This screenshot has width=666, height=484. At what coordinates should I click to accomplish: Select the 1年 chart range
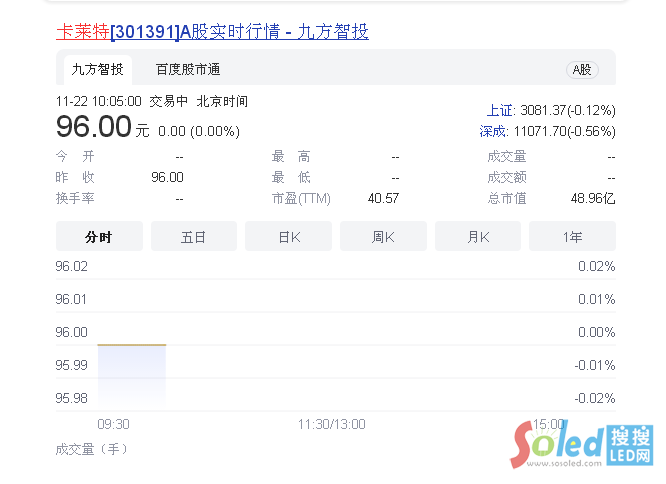coord(572,237)
